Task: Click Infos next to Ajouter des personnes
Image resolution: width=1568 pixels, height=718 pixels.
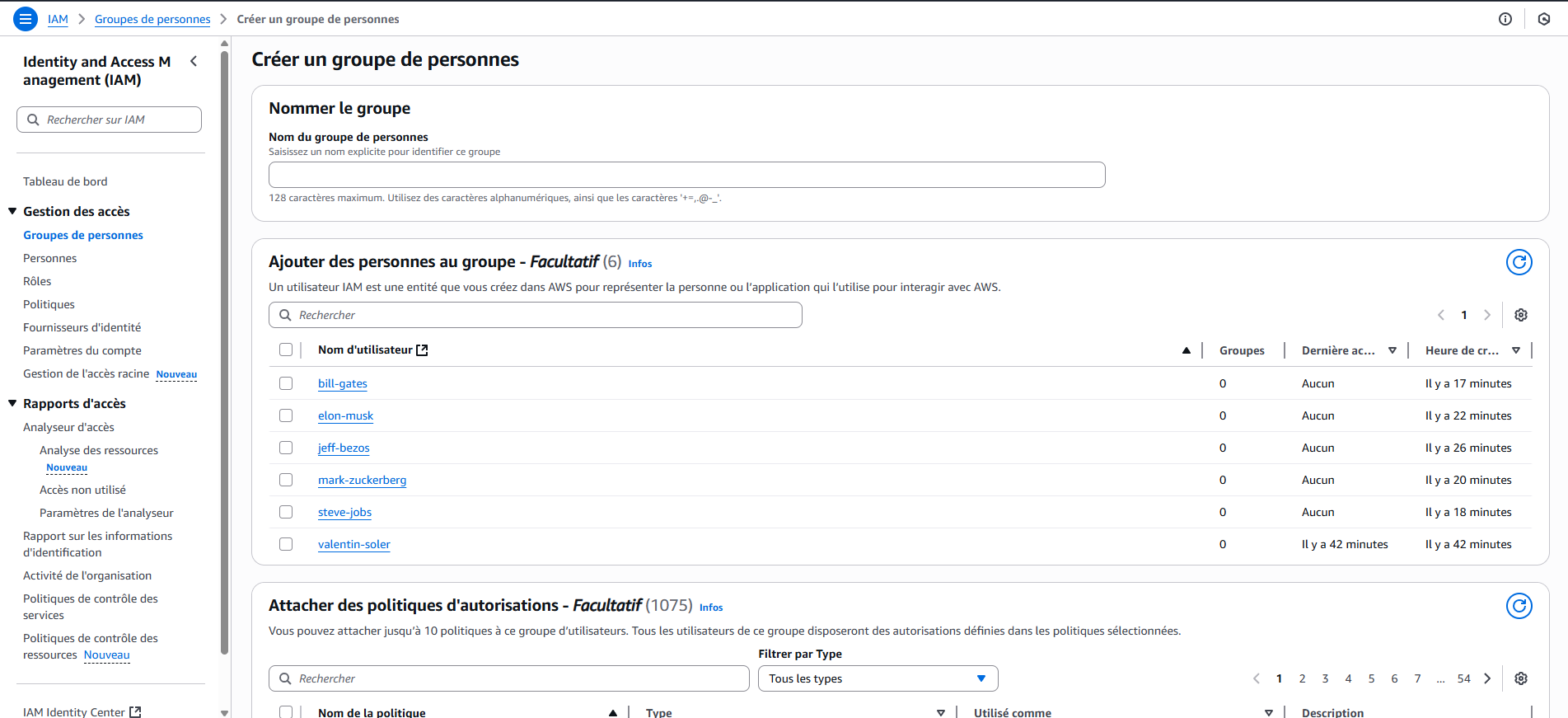Action: tap(639, 263)
